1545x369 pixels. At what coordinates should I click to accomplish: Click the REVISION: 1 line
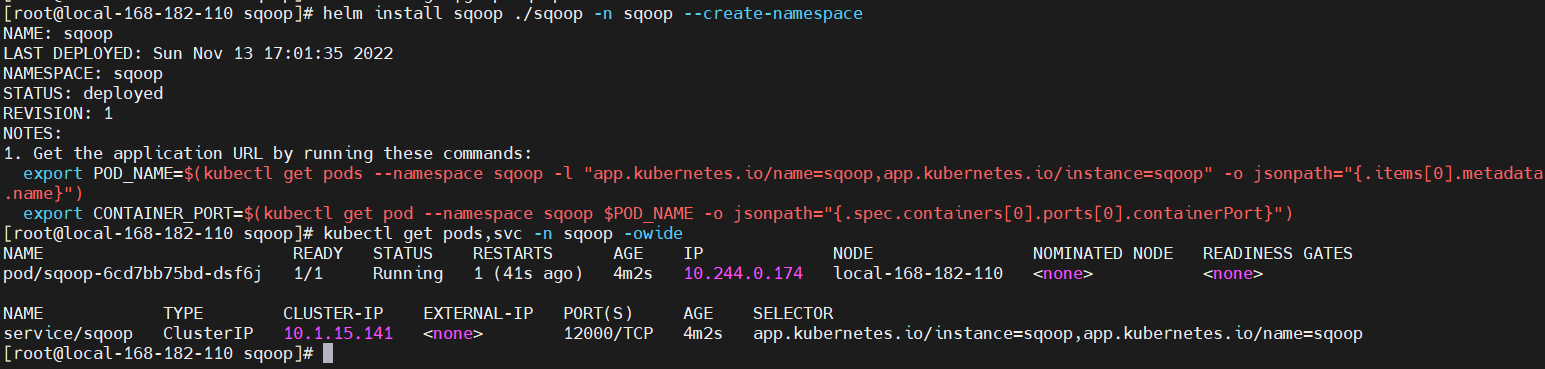tap(58, 113)
